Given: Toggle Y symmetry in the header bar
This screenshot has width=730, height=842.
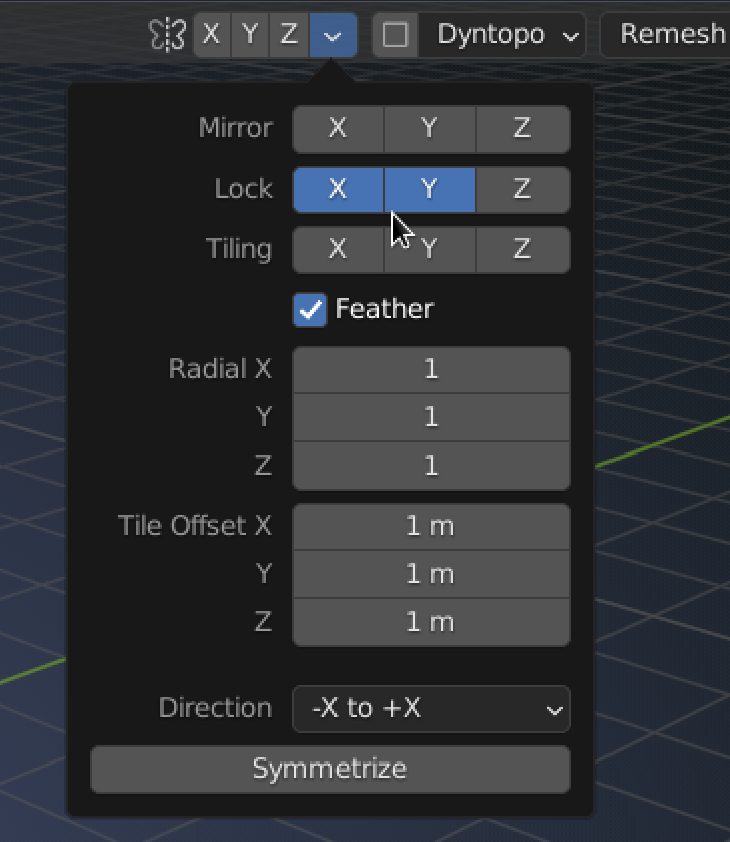Looking at the screenshot, I should 250,35.
